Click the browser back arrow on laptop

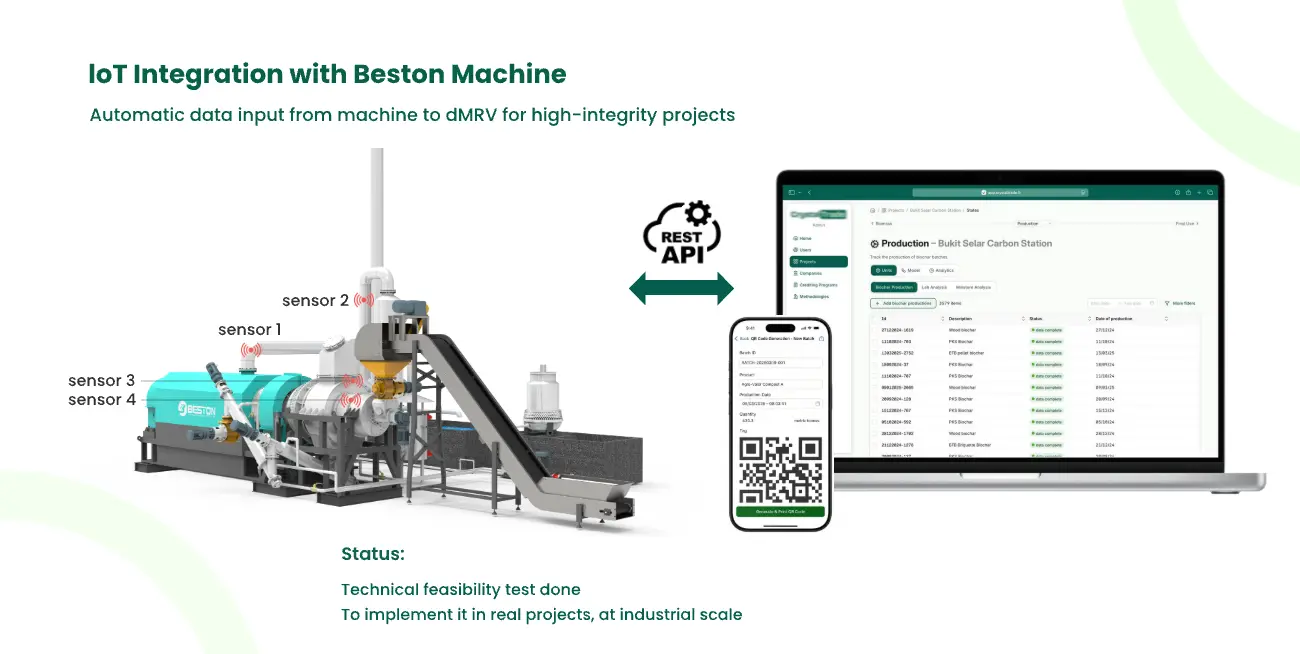(809, 192)
